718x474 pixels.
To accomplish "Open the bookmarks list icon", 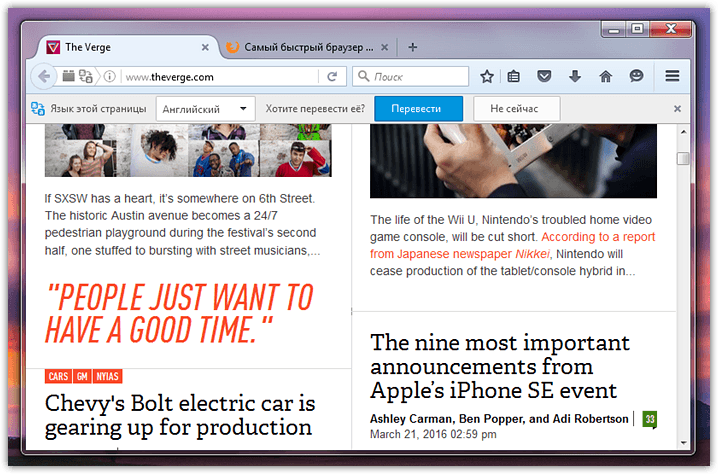I will (x=514, y=76).
